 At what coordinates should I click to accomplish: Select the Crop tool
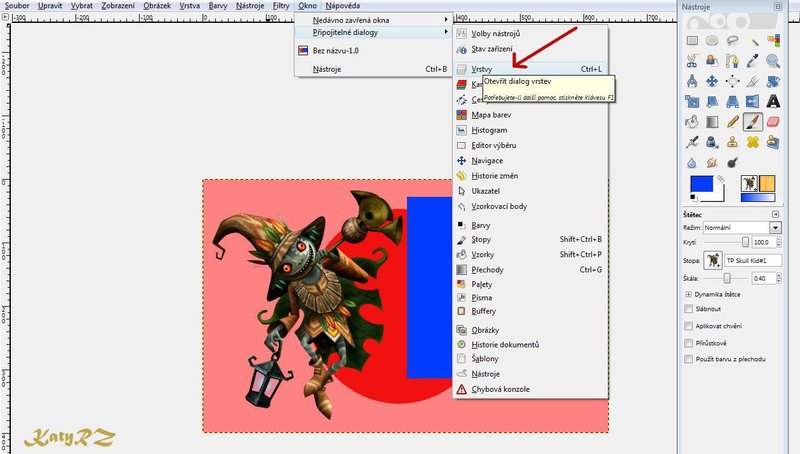(x=753, y=81)
